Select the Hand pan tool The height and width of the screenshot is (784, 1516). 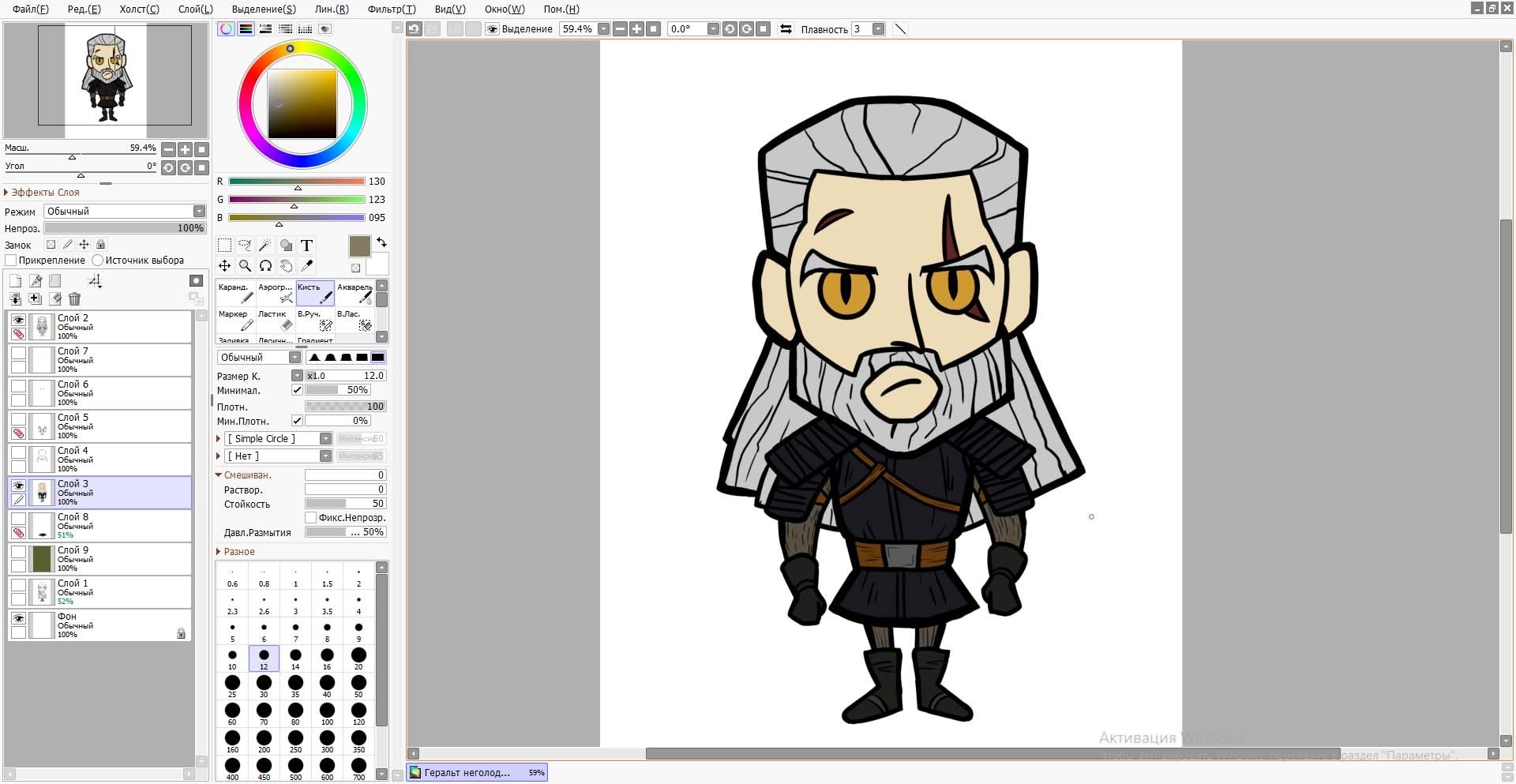point(286,266)
